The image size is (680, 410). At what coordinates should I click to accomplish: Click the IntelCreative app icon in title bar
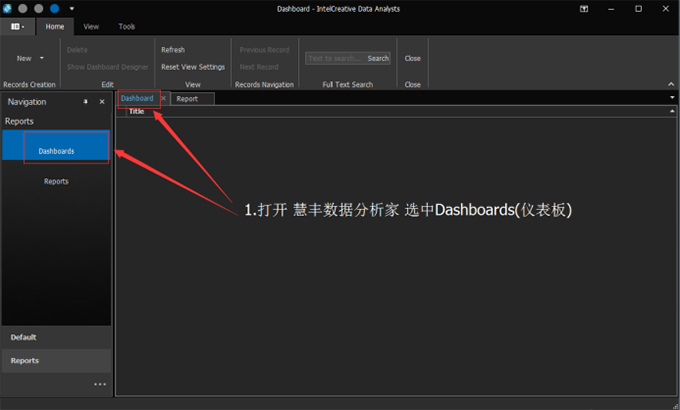click(7, 8)
